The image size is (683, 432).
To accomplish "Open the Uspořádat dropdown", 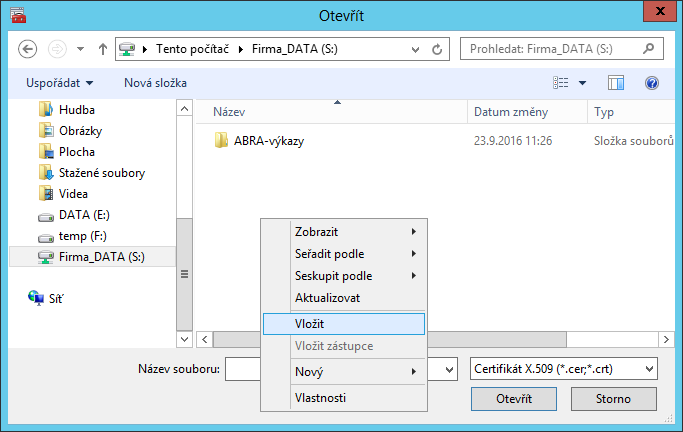I will [x=60, y=83].
